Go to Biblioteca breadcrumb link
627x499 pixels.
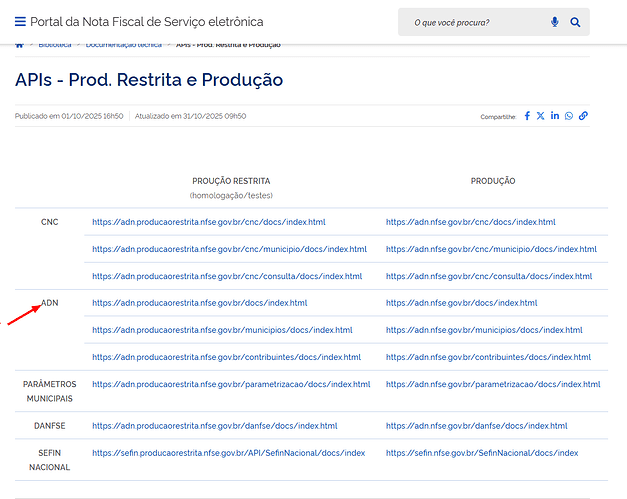click(55, 45)
